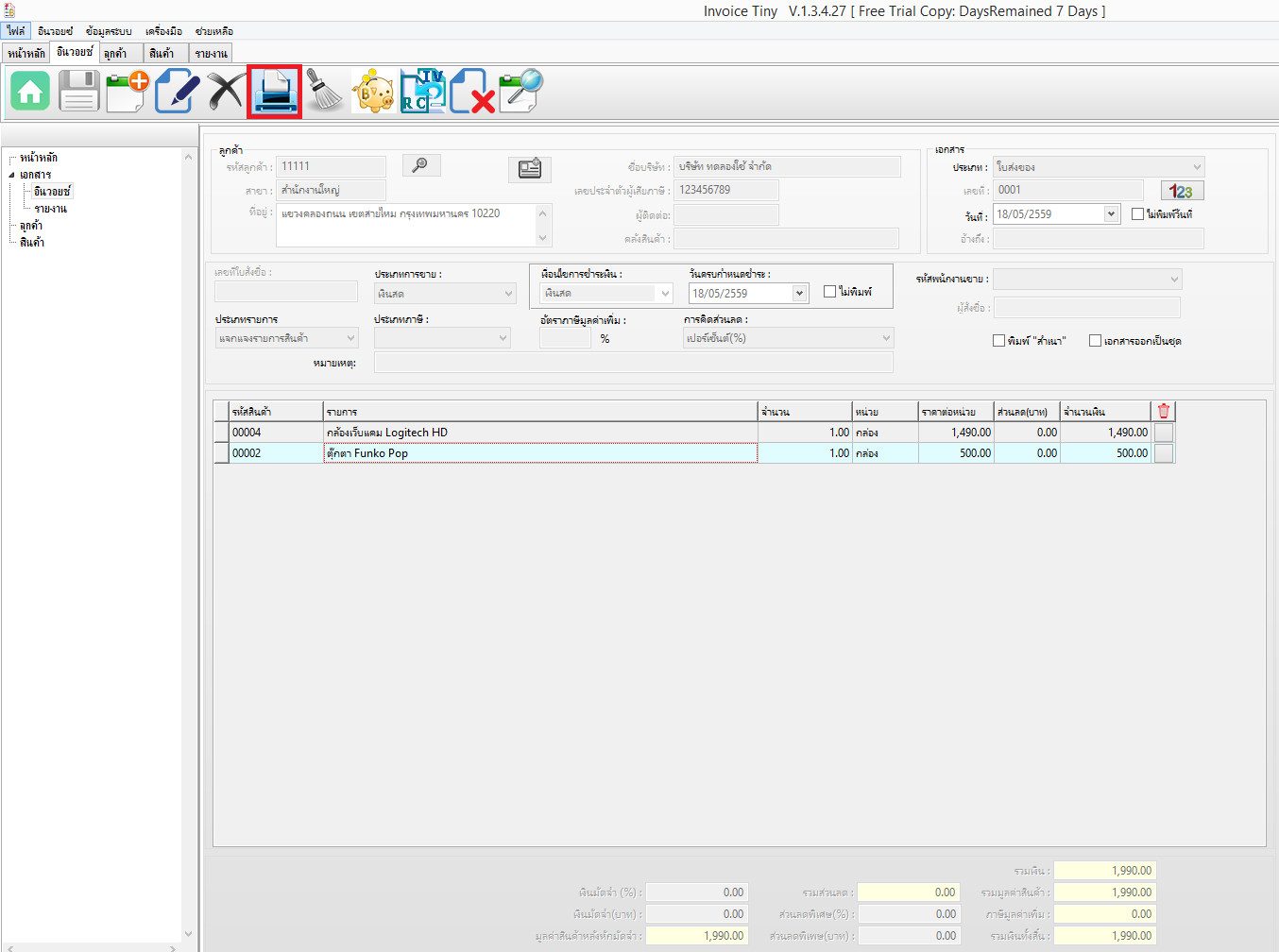1279x952 pixels.
Task: Edit the document using the pen icon
Action: 177,92
